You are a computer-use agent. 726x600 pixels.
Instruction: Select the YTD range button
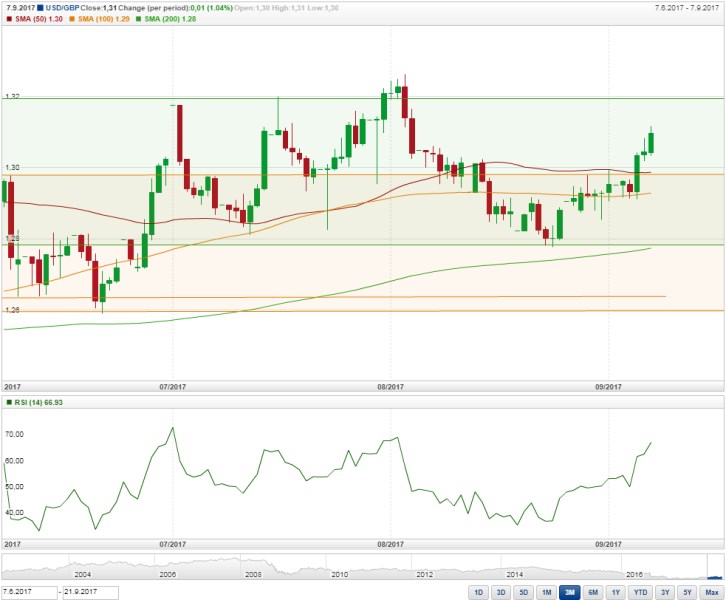tap(640, 592)
